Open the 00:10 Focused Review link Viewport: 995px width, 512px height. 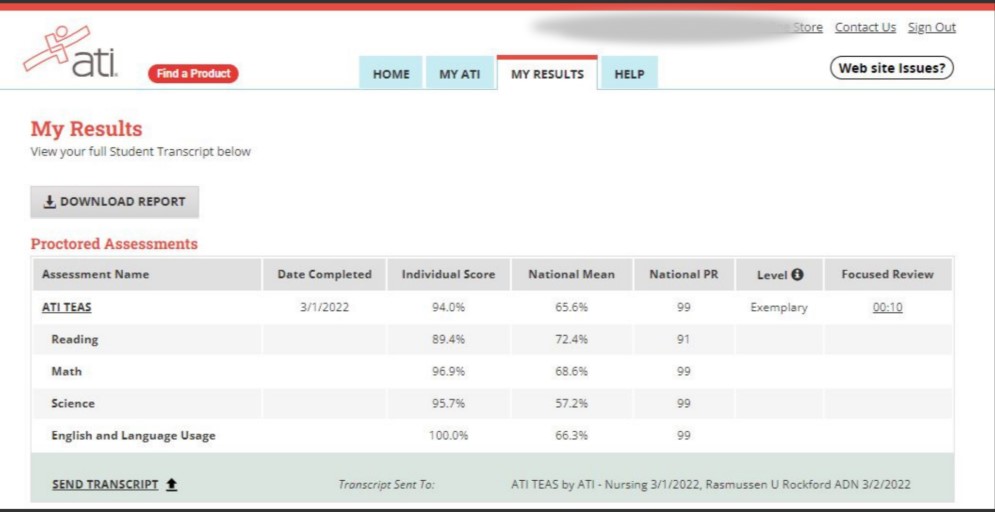pyautogui.click(x=887, y=307)
